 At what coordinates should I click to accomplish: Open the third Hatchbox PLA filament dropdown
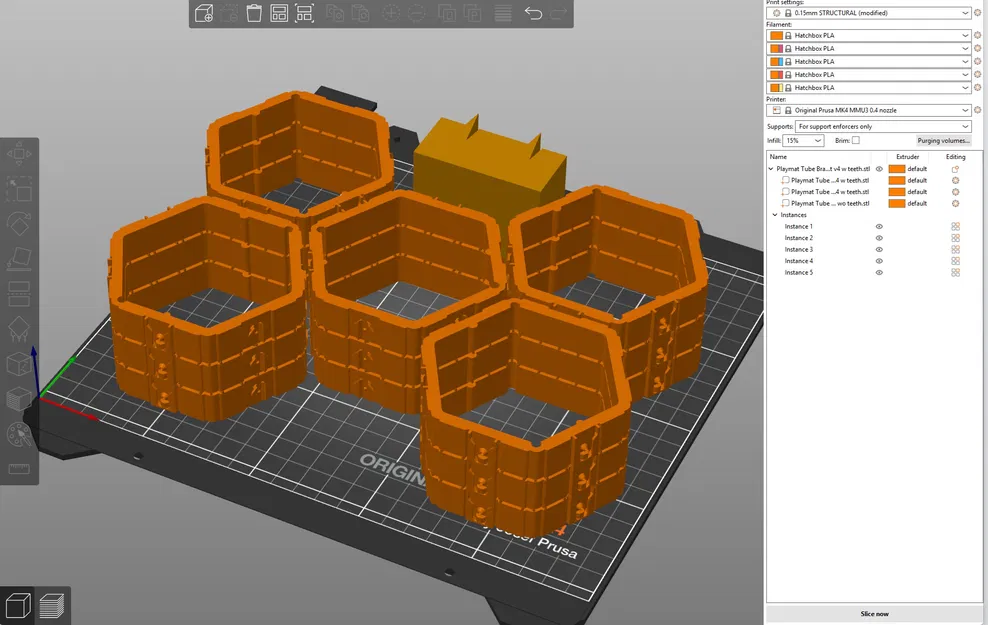869,62
